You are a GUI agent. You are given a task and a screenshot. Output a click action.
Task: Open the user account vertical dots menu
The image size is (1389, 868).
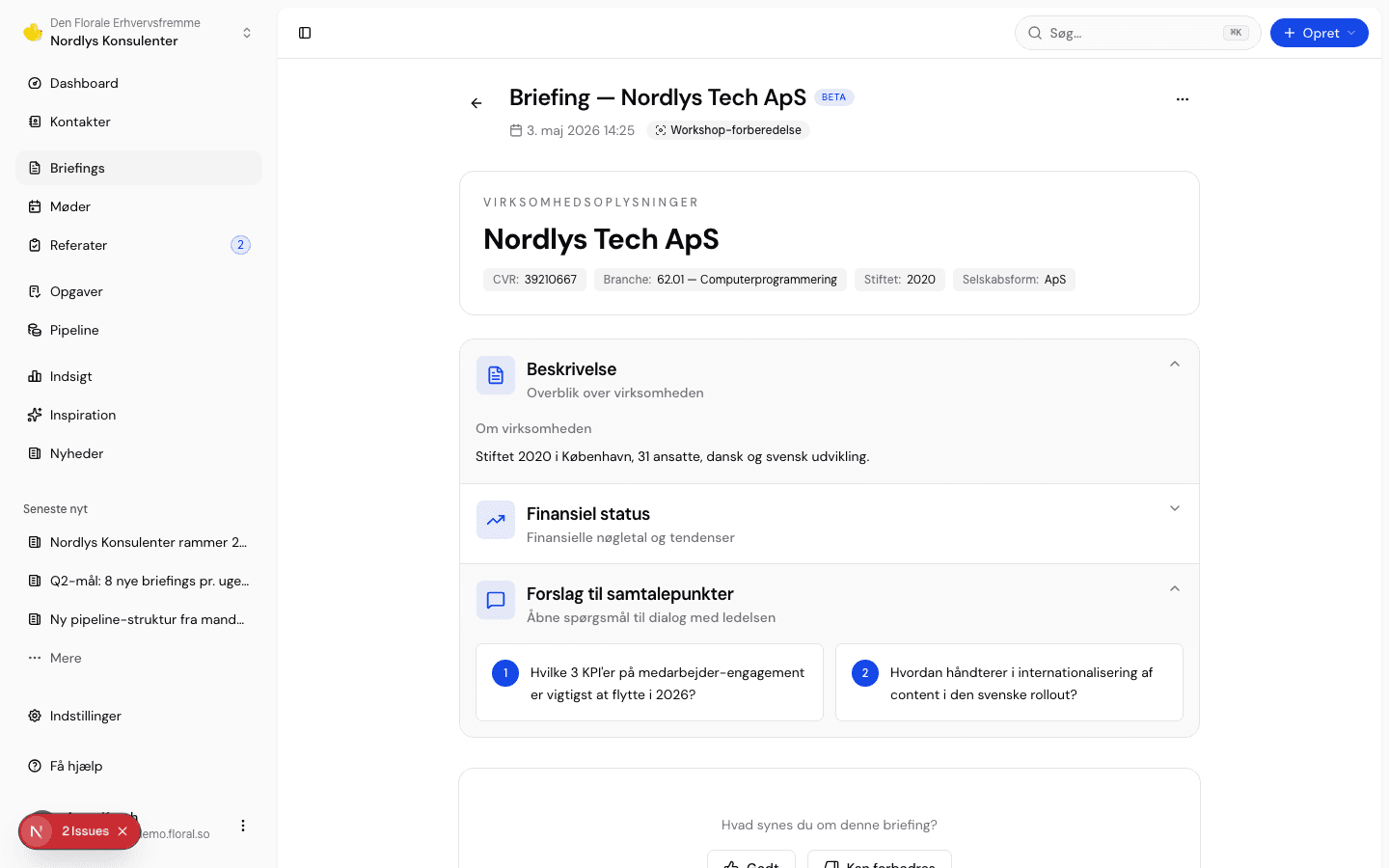click(x=243, y=826)
